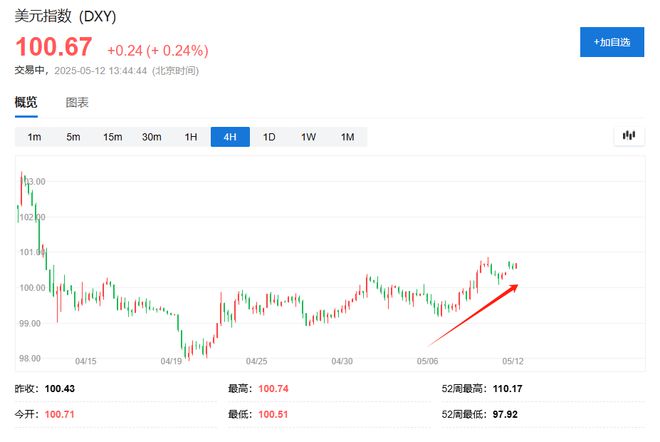Click the 05/06 date label on chart axis

[x=428, y=361]
